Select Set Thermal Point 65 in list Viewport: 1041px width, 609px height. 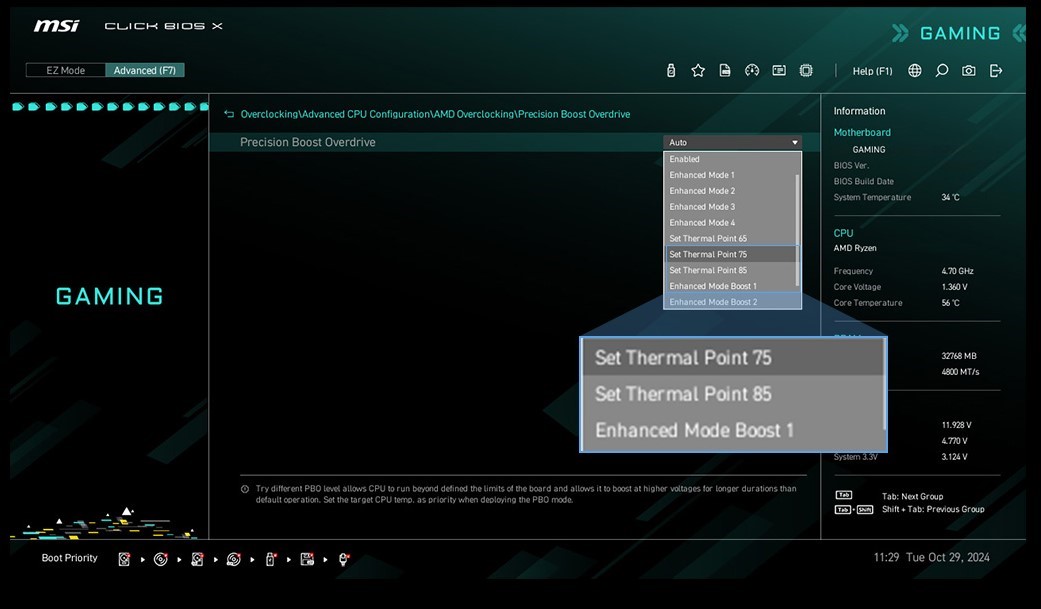(730, 238)
